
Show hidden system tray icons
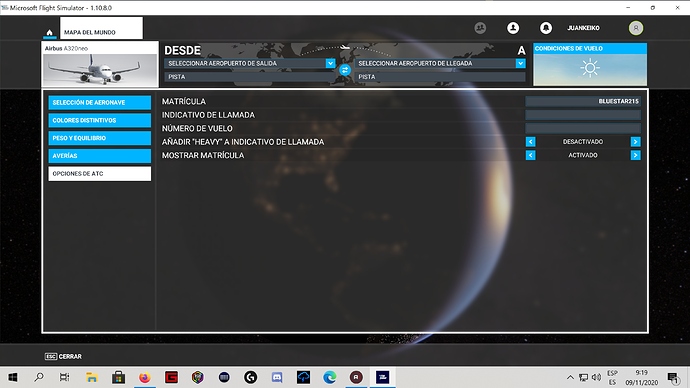(570, 377)
